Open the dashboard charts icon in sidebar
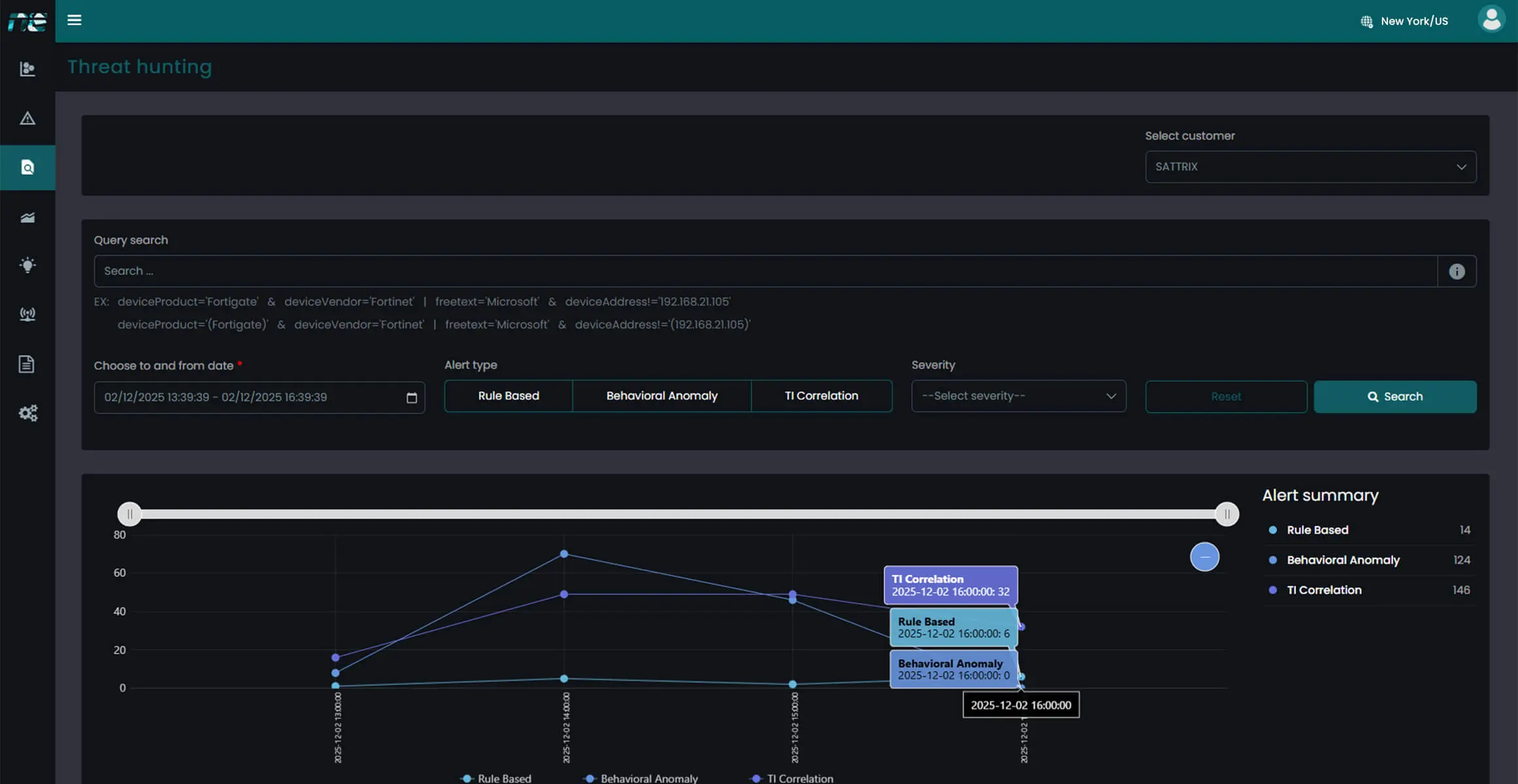The height and width of the screenshot is (784, 1518). click(27, 69)
